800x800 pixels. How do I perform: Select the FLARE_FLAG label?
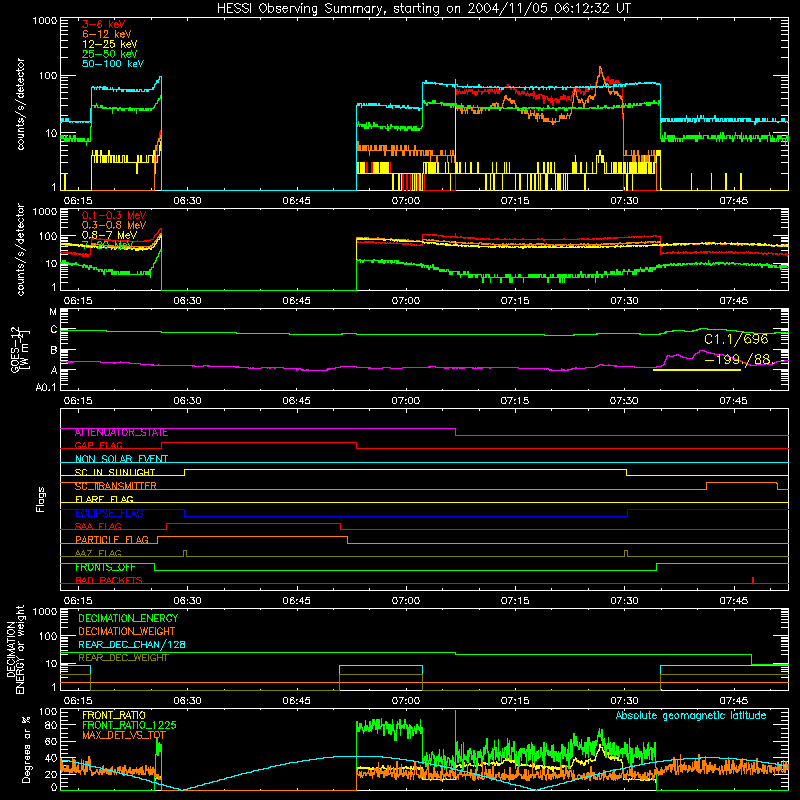(104, 499)
